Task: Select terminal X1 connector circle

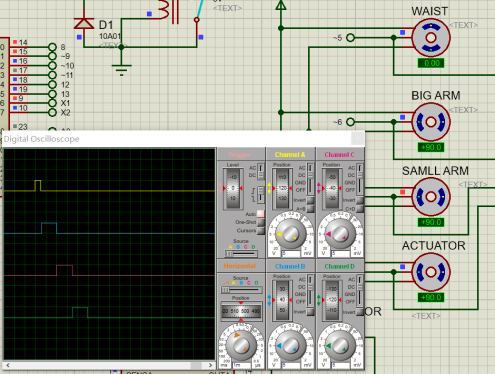Action: [x=52, y=103]
